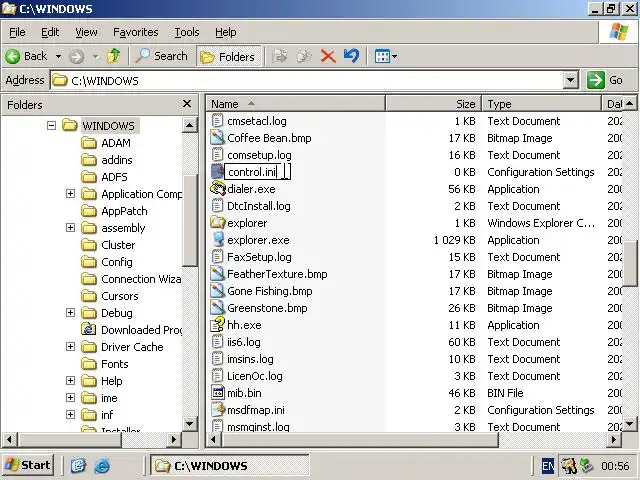The width and height of the screenshot is (640, 480).
Task: Open the Back history dropdown arrow
Action: 58,56
